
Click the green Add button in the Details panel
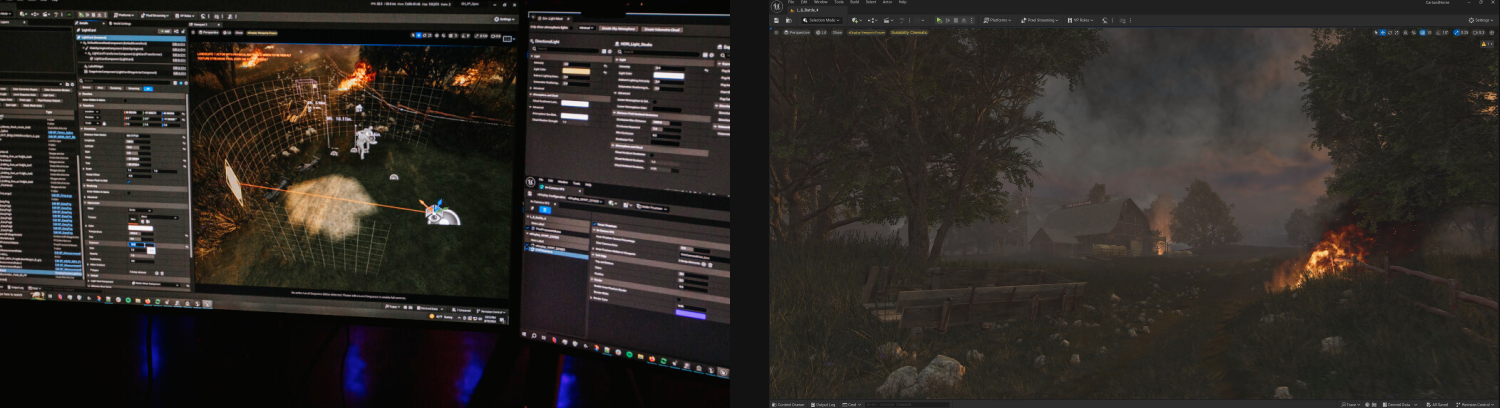164,31
